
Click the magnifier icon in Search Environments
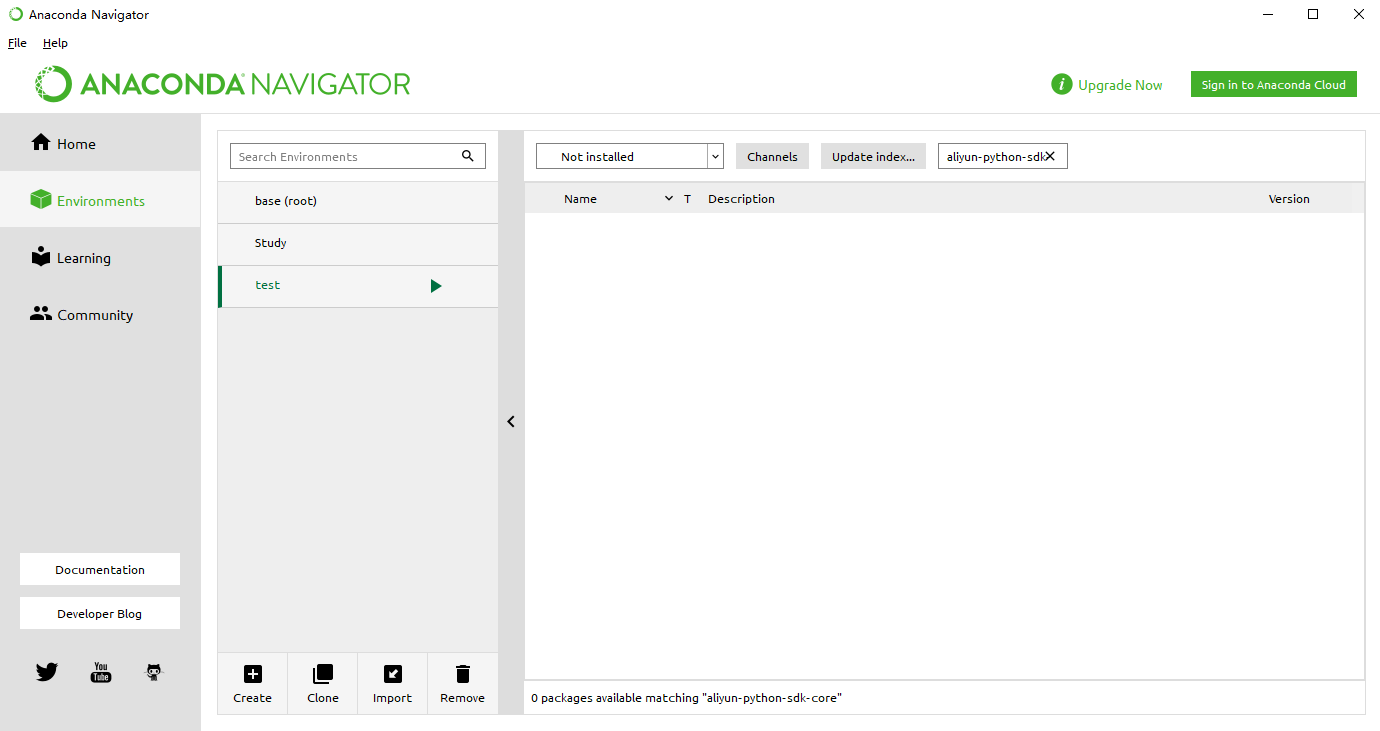click(468, 156)
